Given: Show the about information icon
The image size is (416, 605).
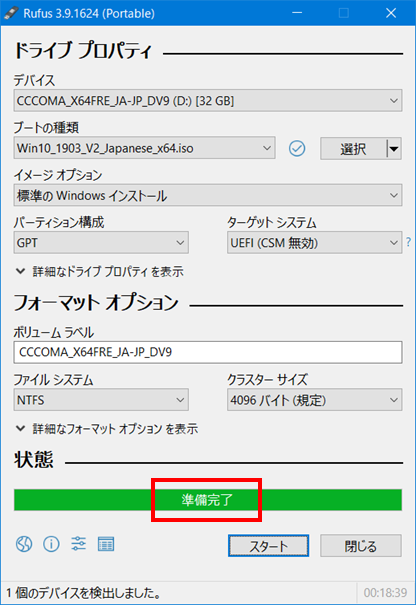Looking at the screenshot, I should [51, 544].
